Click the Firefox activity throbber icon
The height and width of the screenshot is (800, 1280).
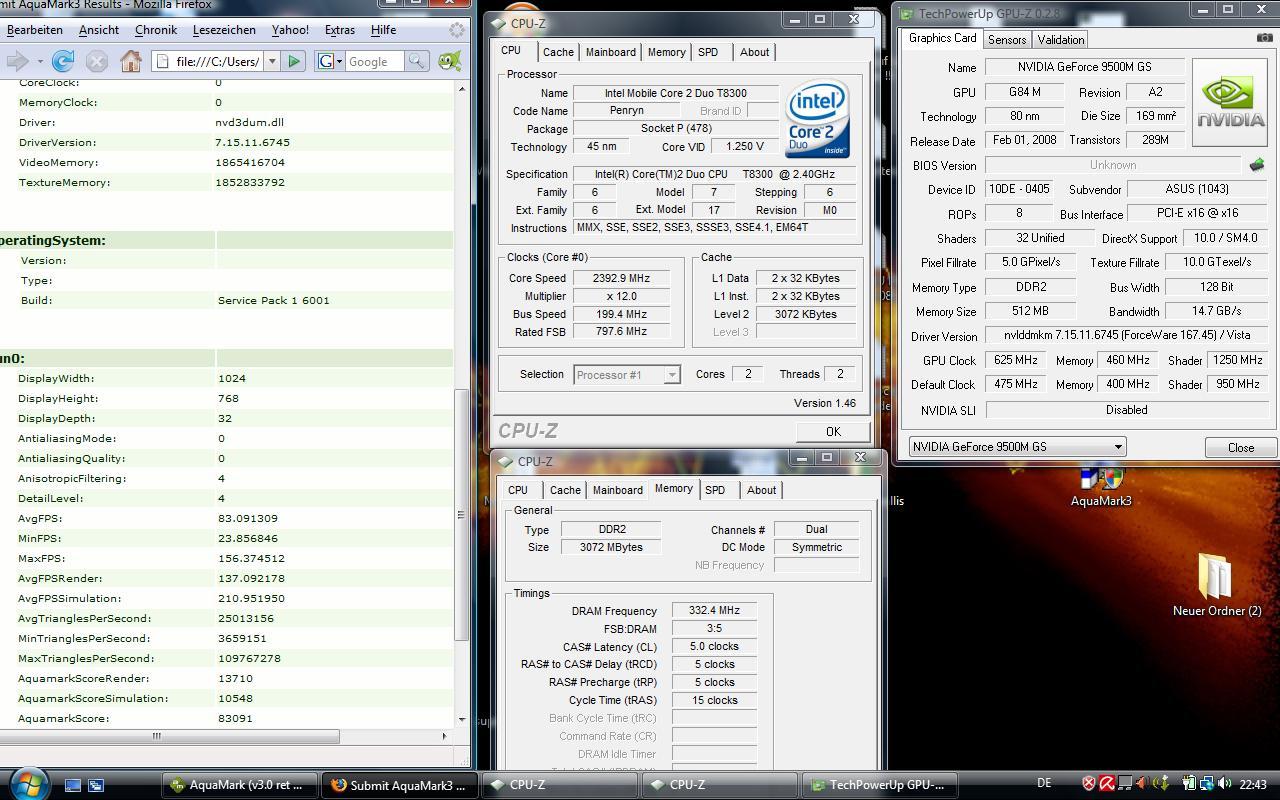[x=456, y=30]
